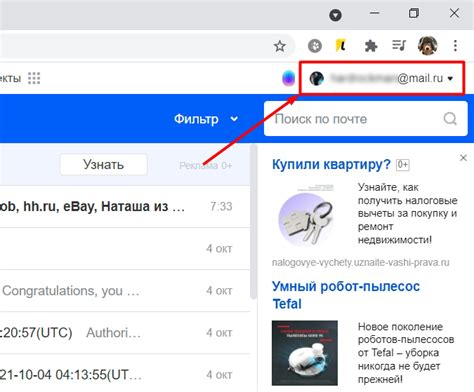The image size is (474, 392).
Task: Open the Chrome three-dot menu
Action: point(455,46)
